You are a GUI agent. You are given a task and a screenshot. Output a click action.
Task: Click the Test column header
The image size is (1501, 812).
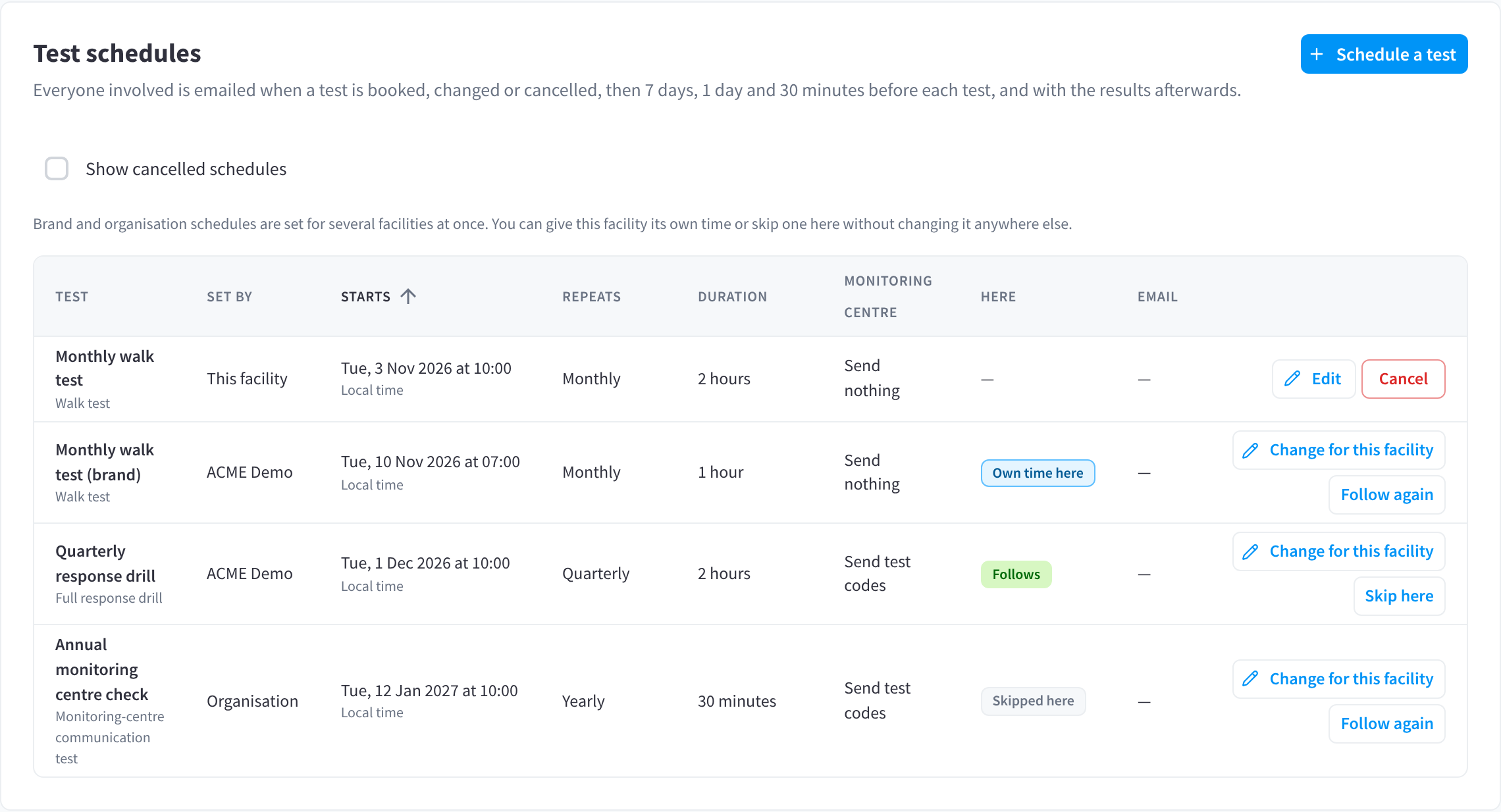(72, 297)
